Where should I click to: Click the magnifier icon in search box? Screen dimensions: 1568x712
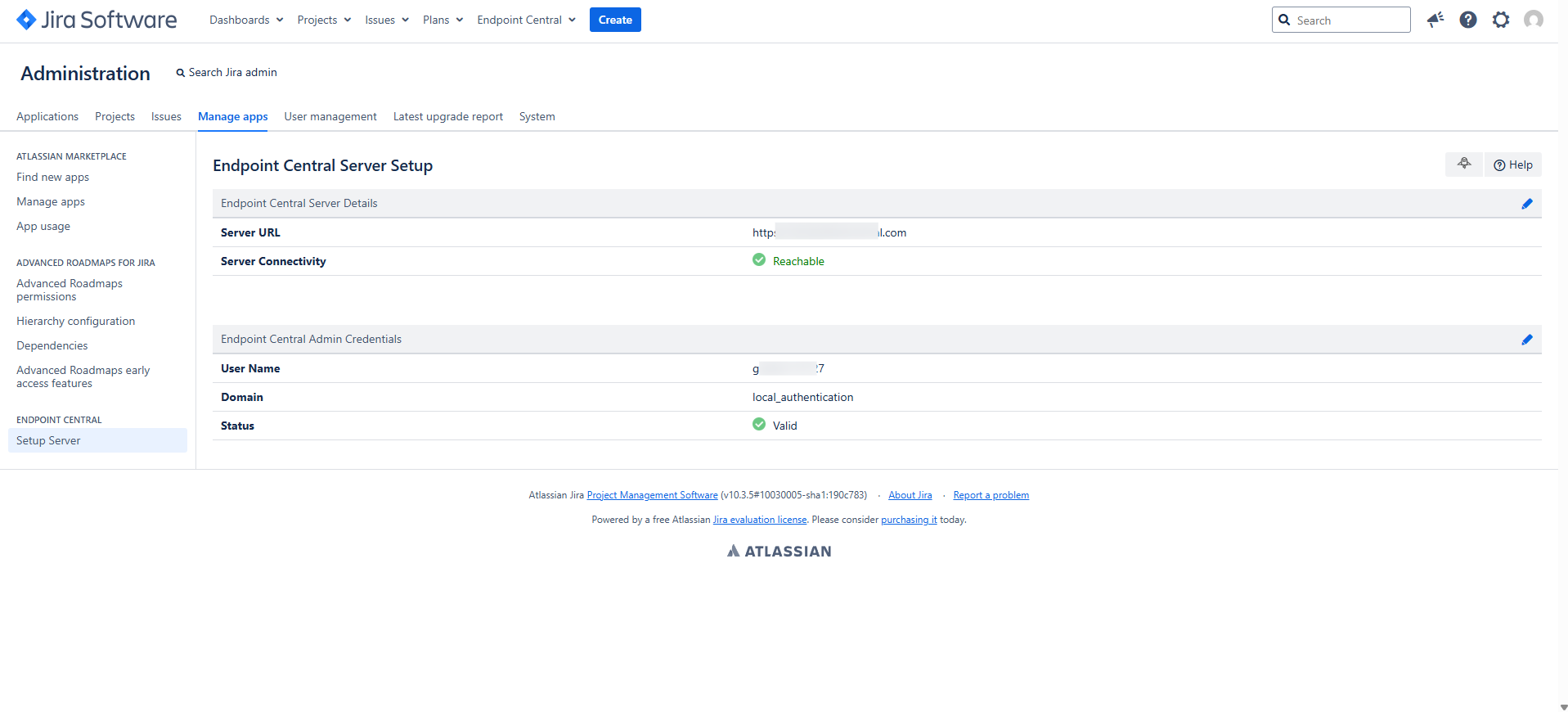click(x=1284, y=20)
